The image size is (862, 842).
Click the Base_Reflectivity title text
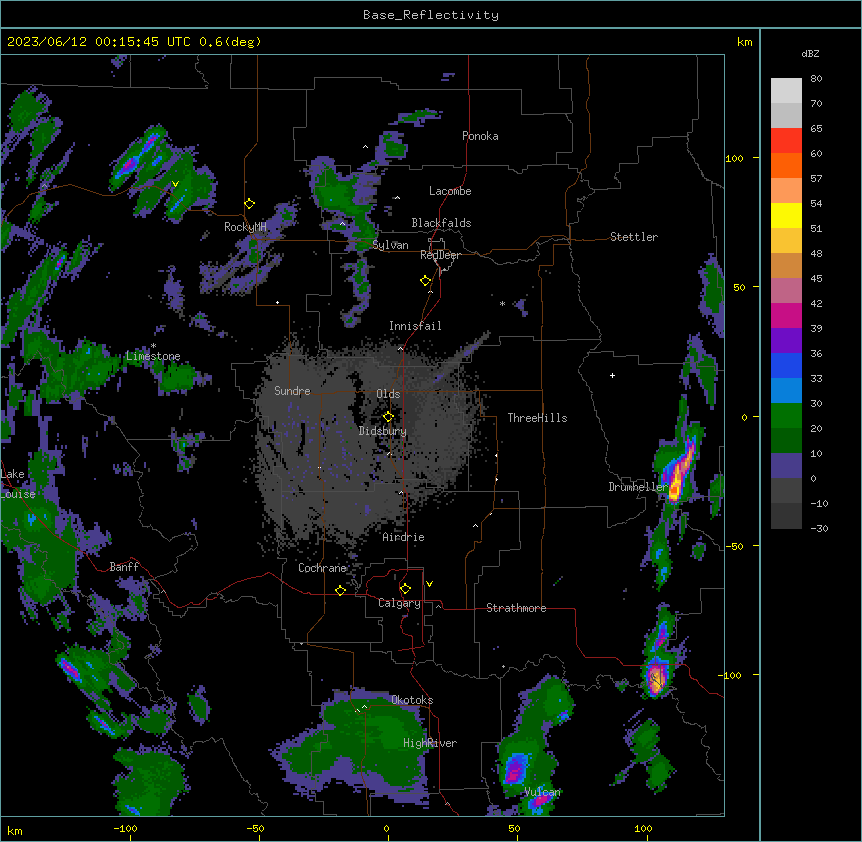click(431, 15)
